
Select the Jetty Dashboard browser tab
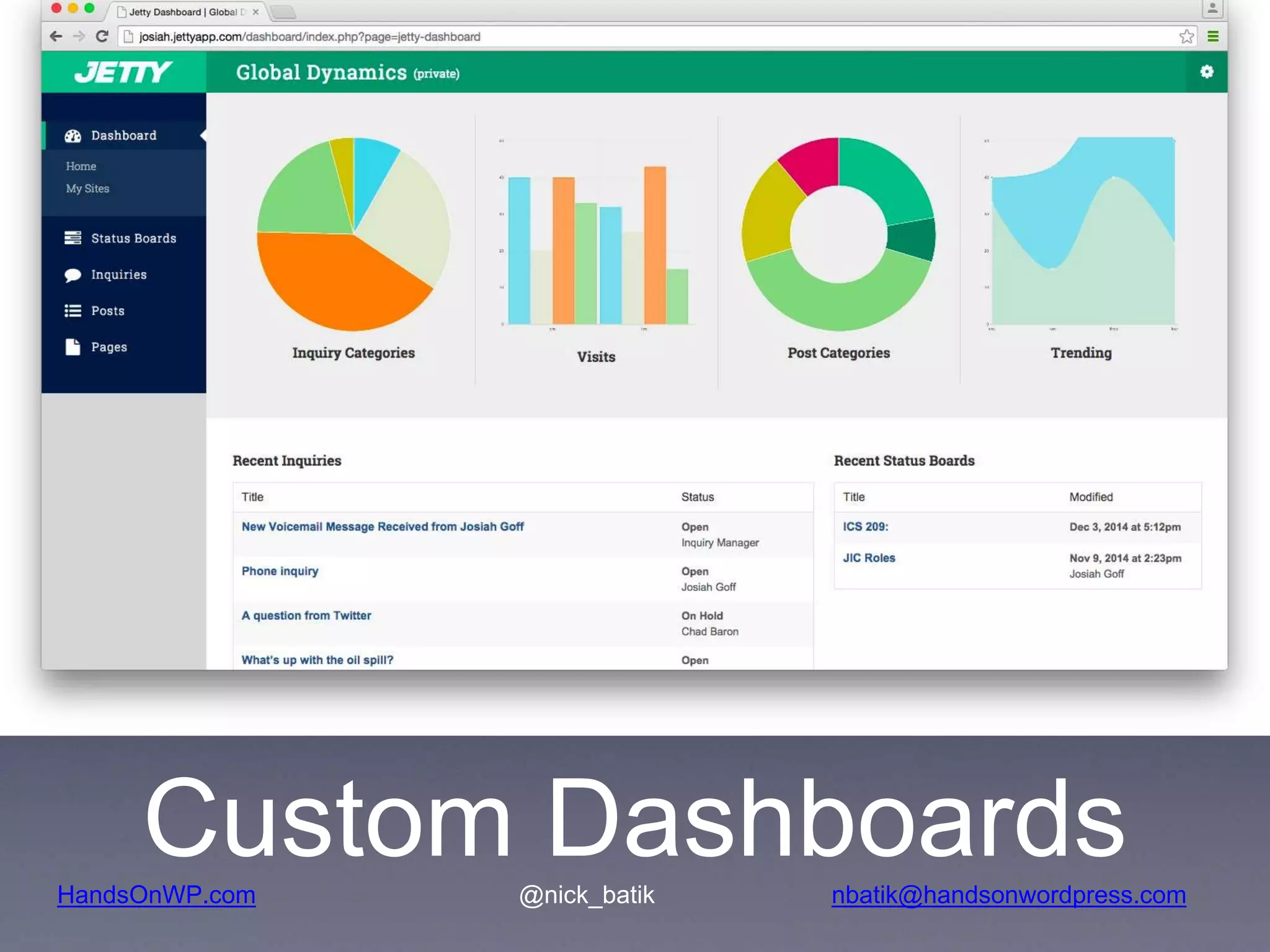point(185,12)
